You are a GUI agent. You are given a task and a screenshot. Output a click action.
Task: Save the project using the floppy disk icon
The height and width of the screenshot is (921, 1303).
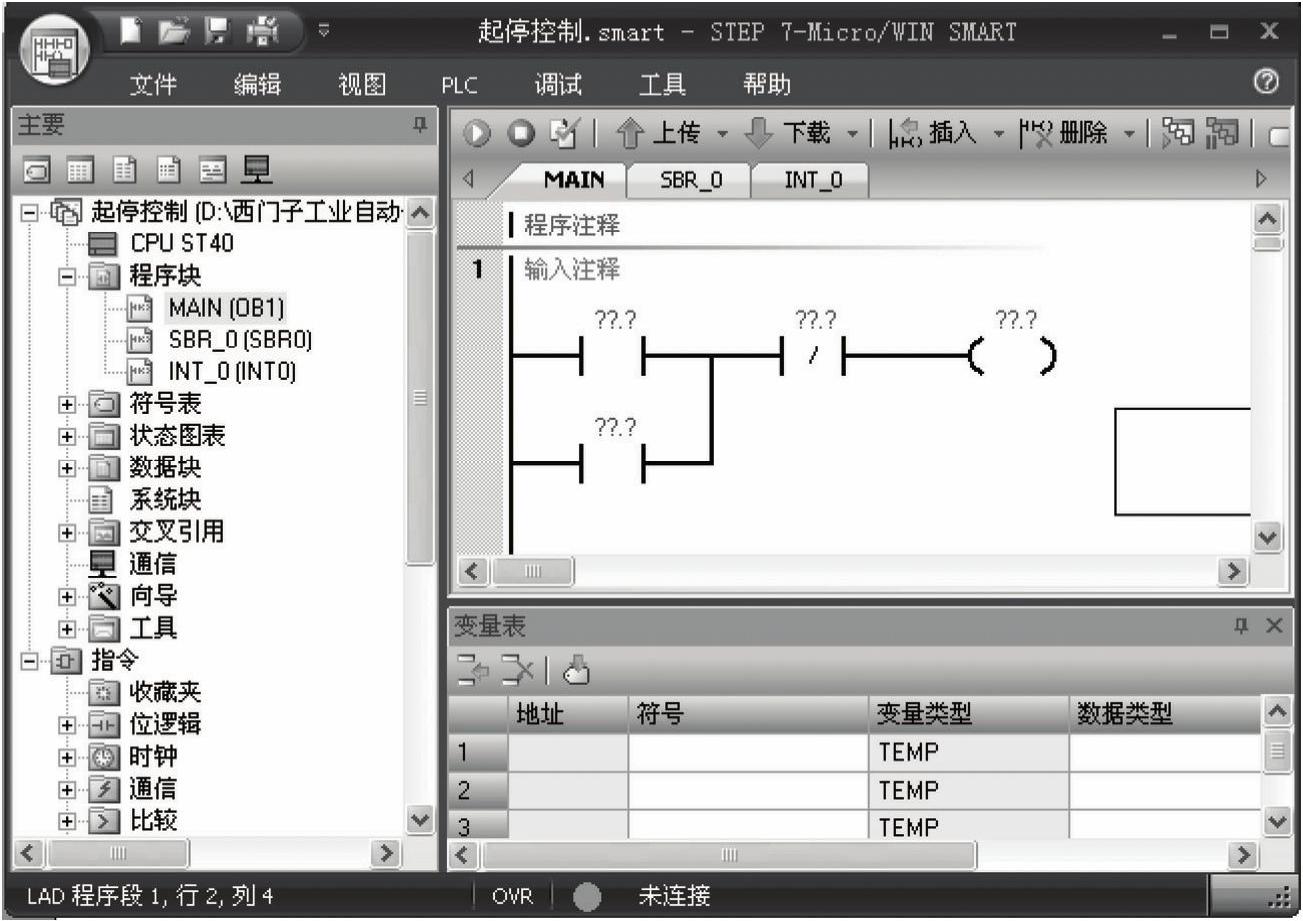(215, 31)
